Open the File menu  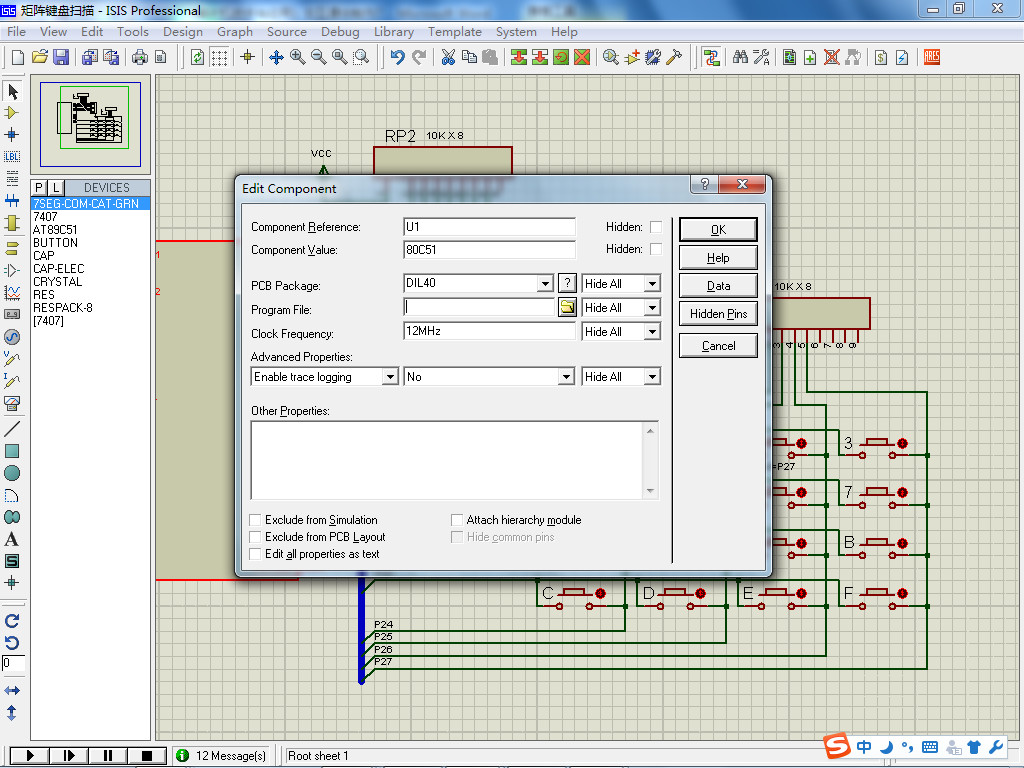point(16,31)
